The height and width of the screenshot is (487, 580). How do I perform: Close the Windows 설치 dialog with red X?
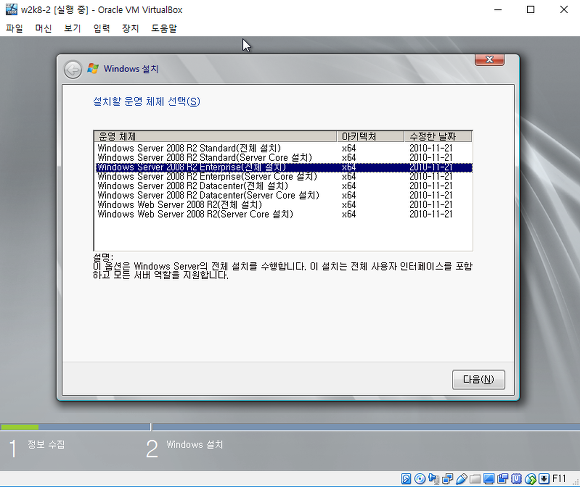[489, 60]
